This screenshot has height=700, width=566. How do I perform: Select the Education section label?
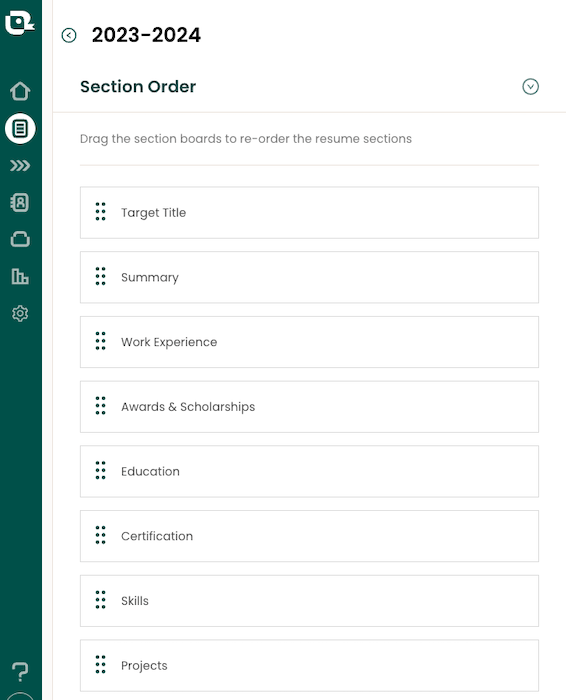point(150,471)
